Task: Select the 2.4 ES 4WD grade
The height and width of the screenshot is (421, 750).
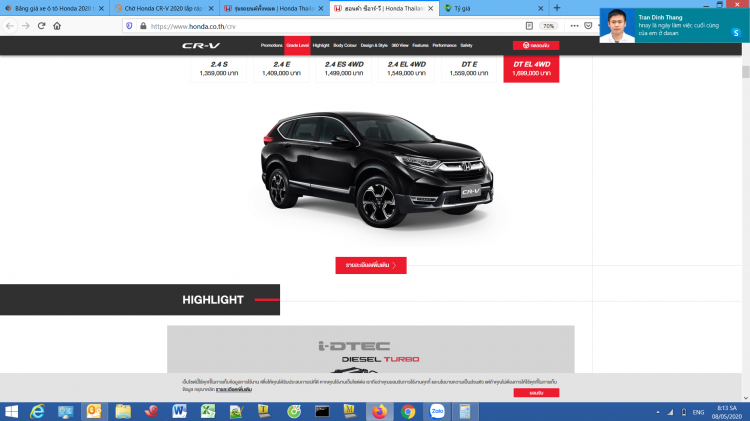Action: [x=344, y=68]
